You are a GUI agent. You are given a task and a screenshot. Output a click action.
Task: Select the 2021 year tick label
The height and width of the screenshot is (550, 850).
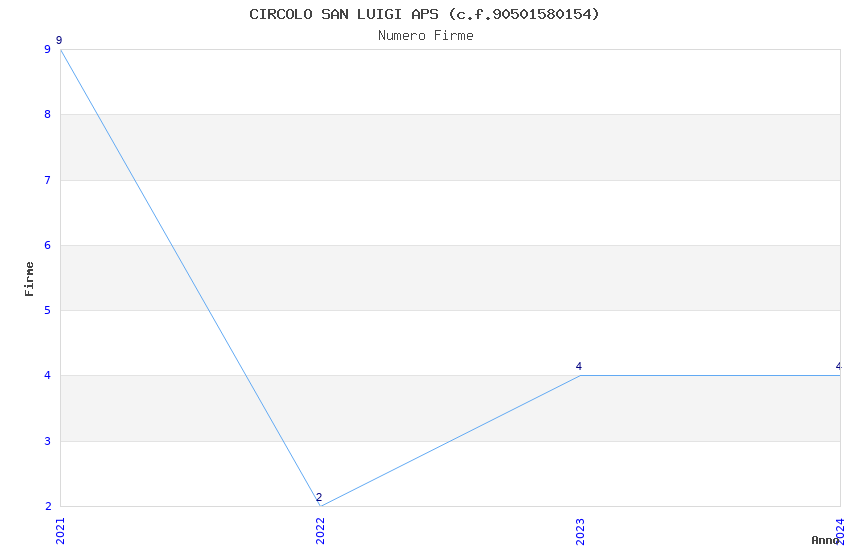(x=60, y=531)
